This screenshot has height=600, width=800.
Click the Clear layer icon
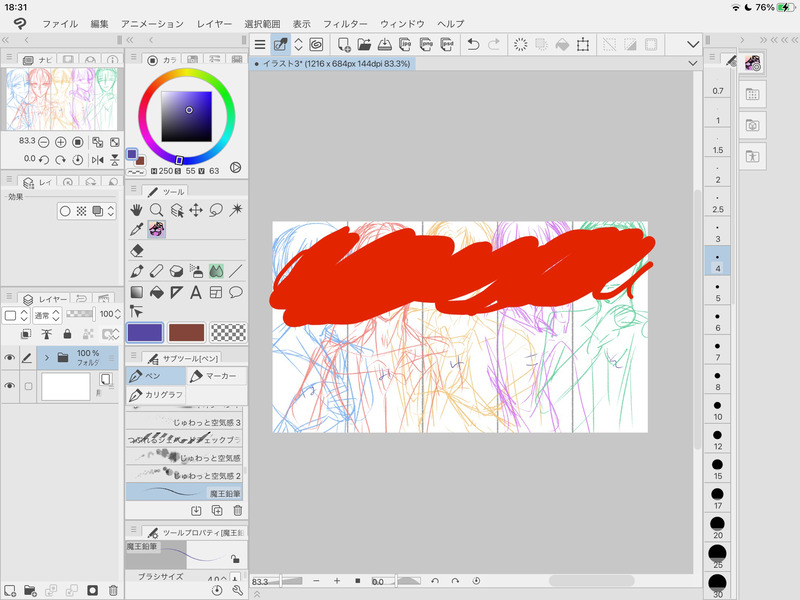[520, 45]
